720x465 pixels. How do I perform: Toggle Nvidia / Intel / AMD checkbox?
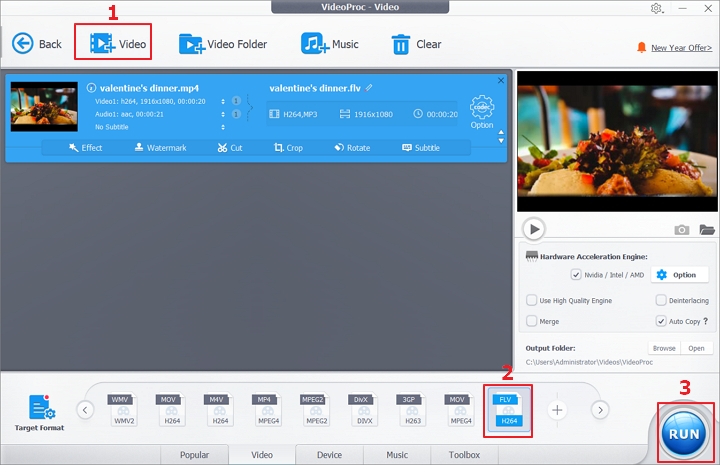(575, 275)
